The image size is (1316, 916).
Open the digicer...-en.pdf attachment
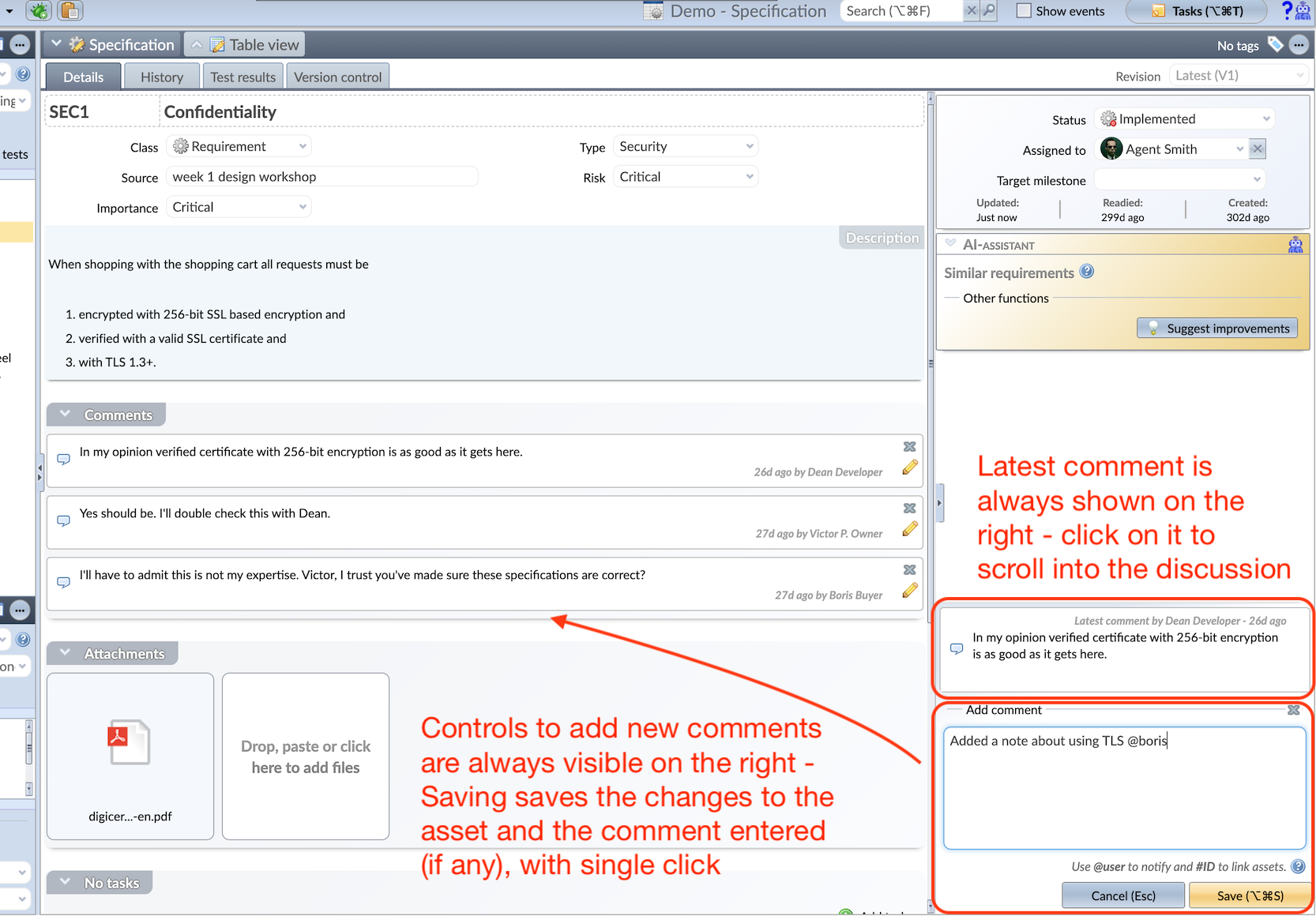[x=130, y=756]
